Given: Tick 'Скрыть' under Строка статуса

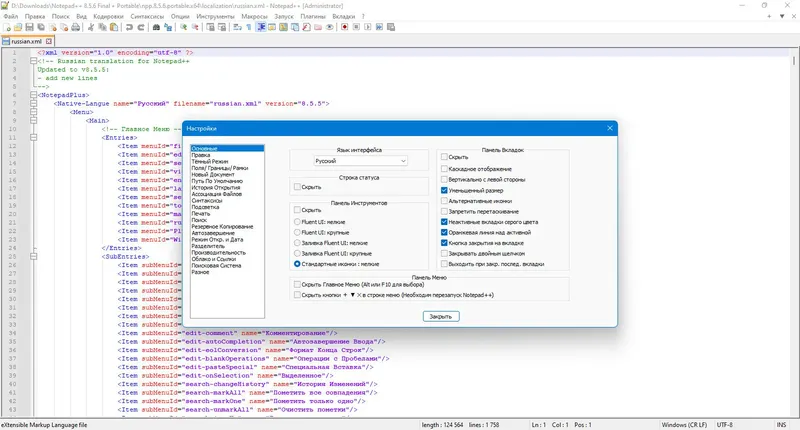Looking at the screenshot, I should pos(298,187).
